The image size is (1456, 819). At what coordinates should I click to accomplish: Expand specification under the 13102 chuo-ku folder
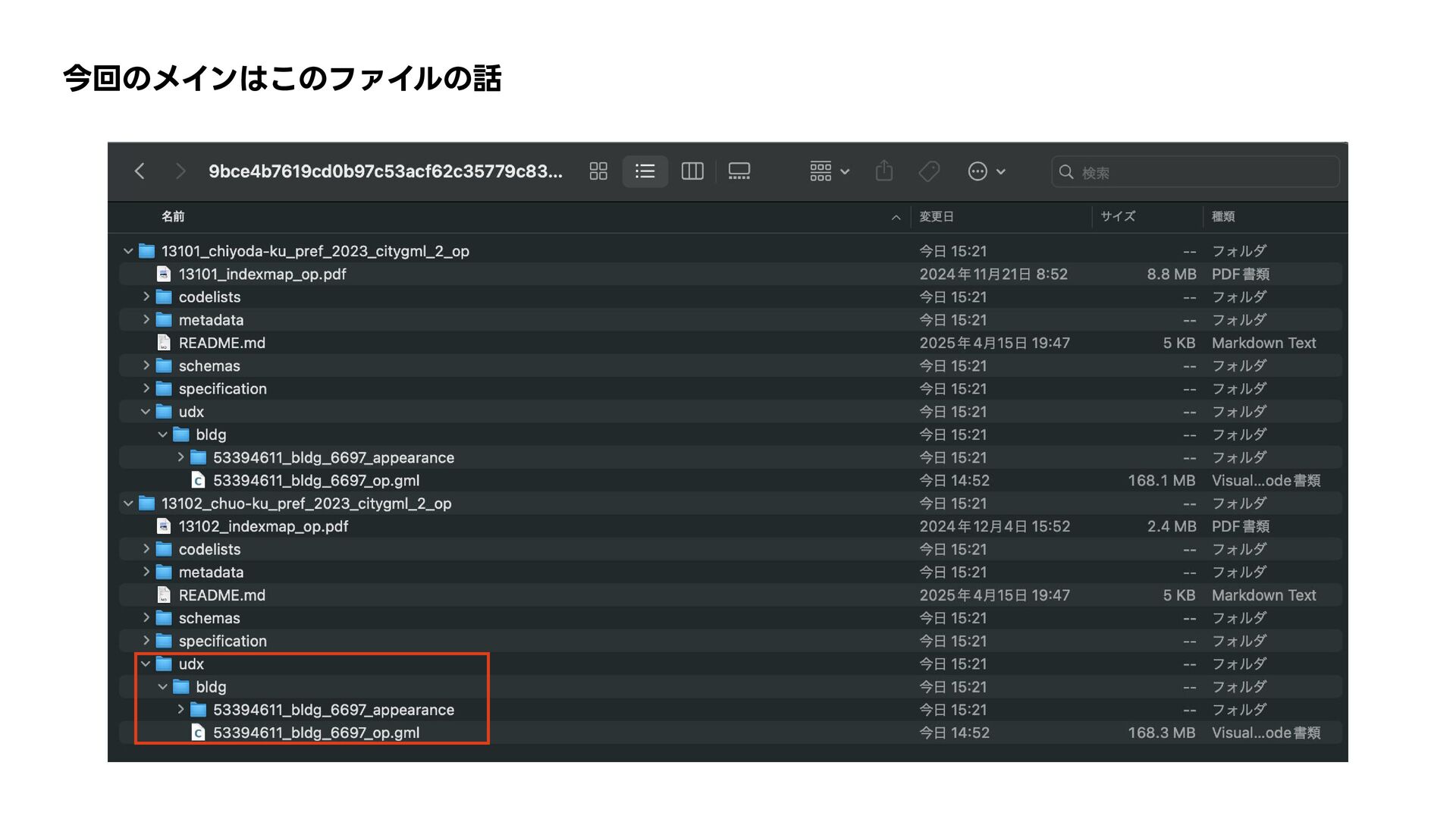coord(146,641)
